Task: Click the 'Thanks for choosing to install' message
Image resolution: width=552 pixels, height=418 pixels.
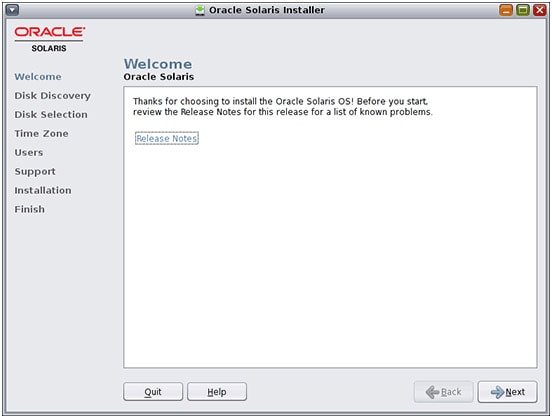Action: (x=283, y=107)
